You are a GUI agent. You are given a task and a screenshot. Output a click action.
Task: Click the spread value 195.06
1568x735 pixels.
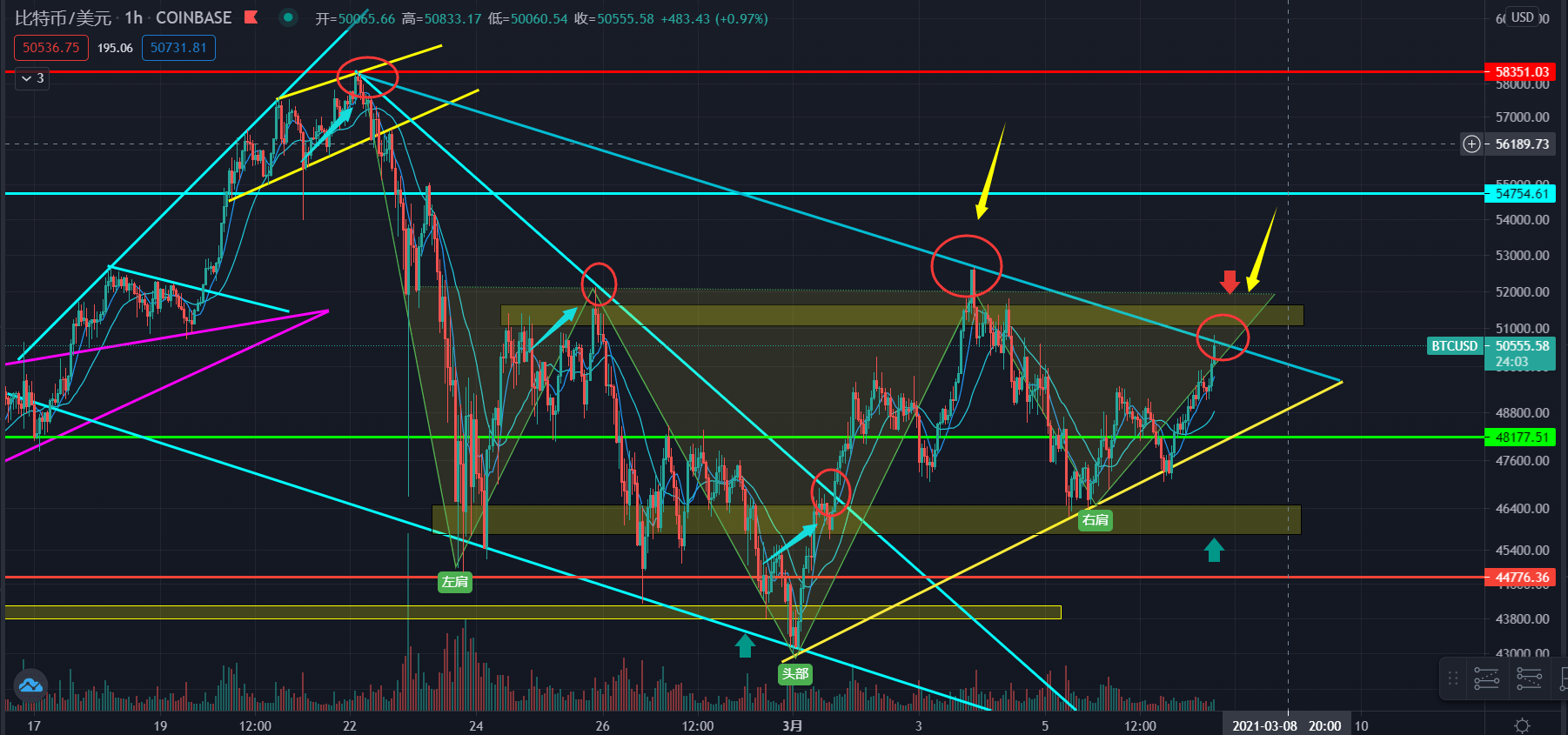click(115, 48)
